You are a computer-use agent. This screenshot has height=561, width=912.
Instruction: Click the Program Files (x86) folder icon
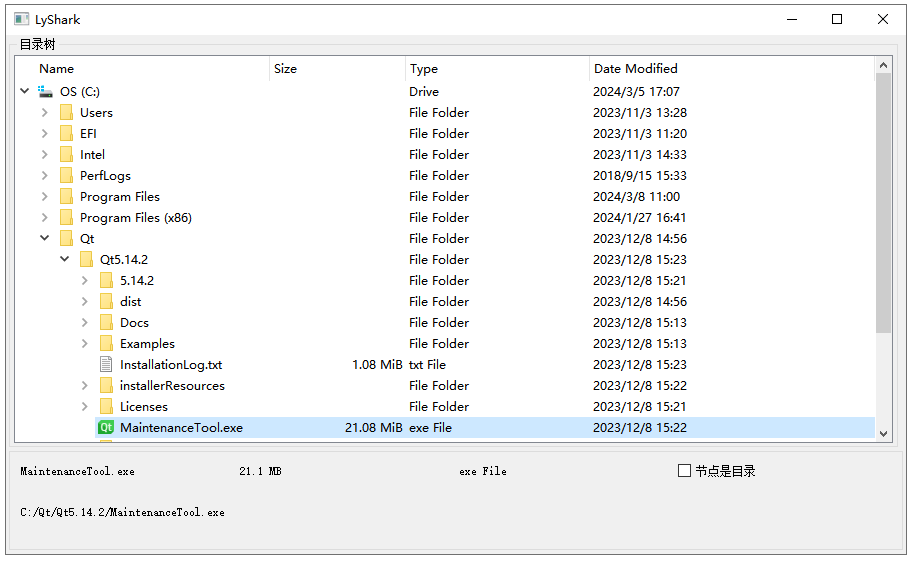pyautogui.click(x=66, y=217)
